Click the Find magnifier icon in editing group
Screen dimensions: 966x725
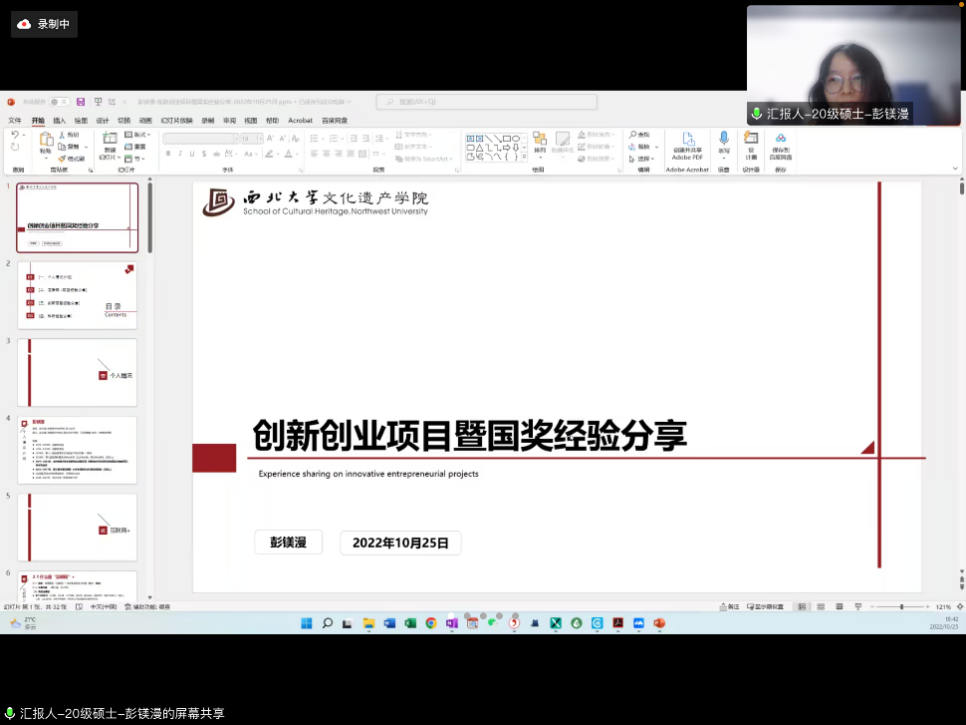[x=632, y=134]
